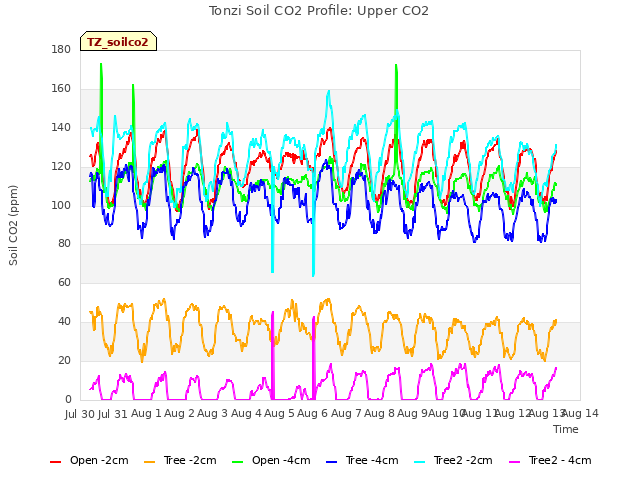Click the Aug 4 x-axis tick label
This screenshot has width=640, height=480.
click(x=246, y=414)
